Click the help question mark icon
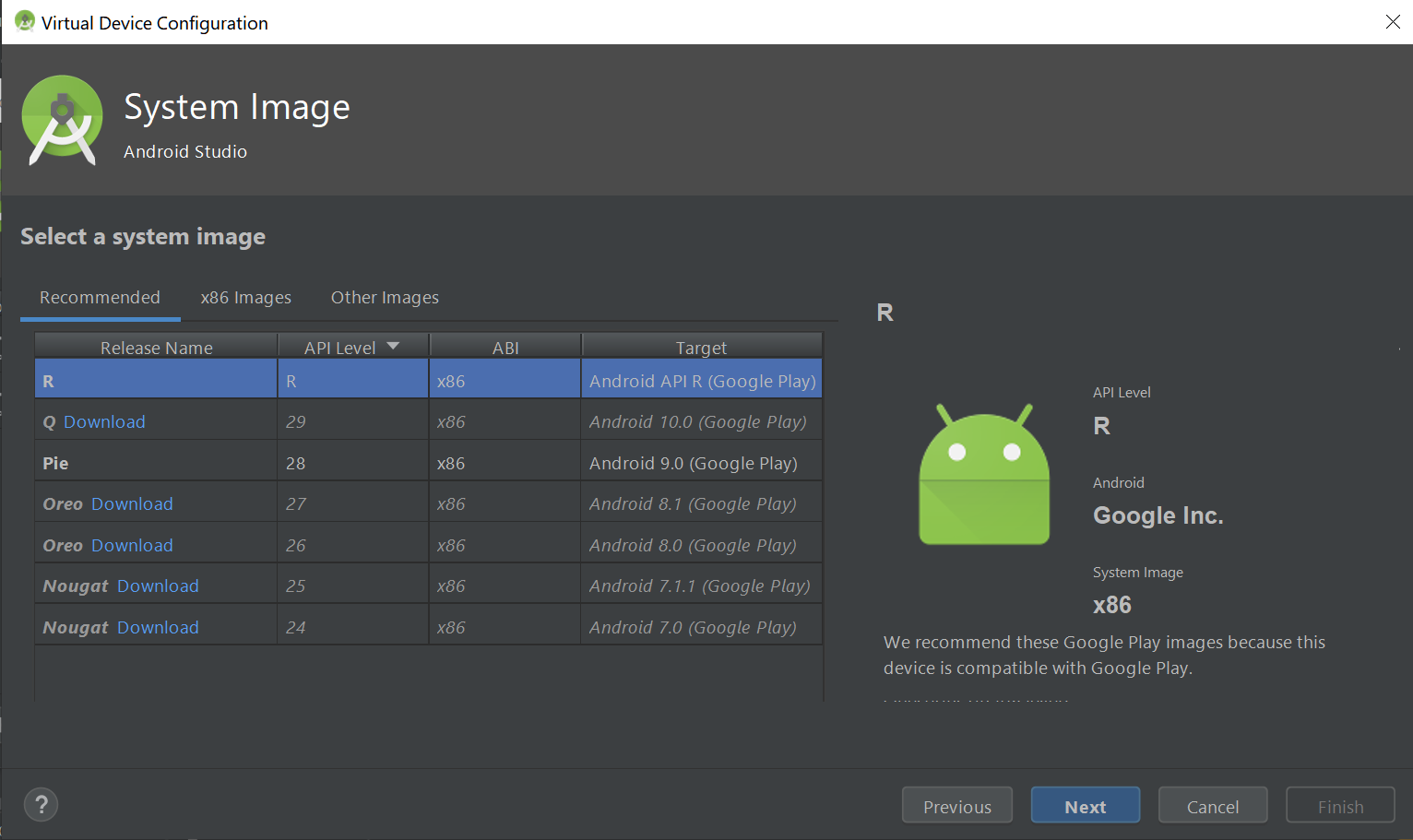This screenshot has width=1413, height=840. (x=41, y=804)
